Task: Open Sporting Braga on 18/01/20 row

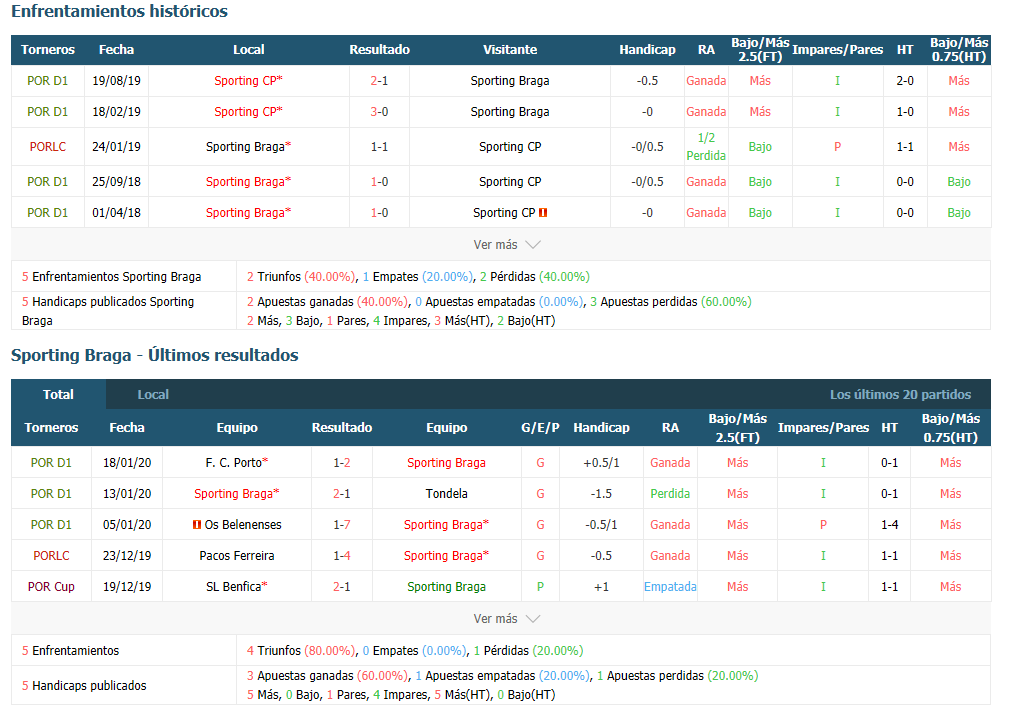Action: coord(447,463)
